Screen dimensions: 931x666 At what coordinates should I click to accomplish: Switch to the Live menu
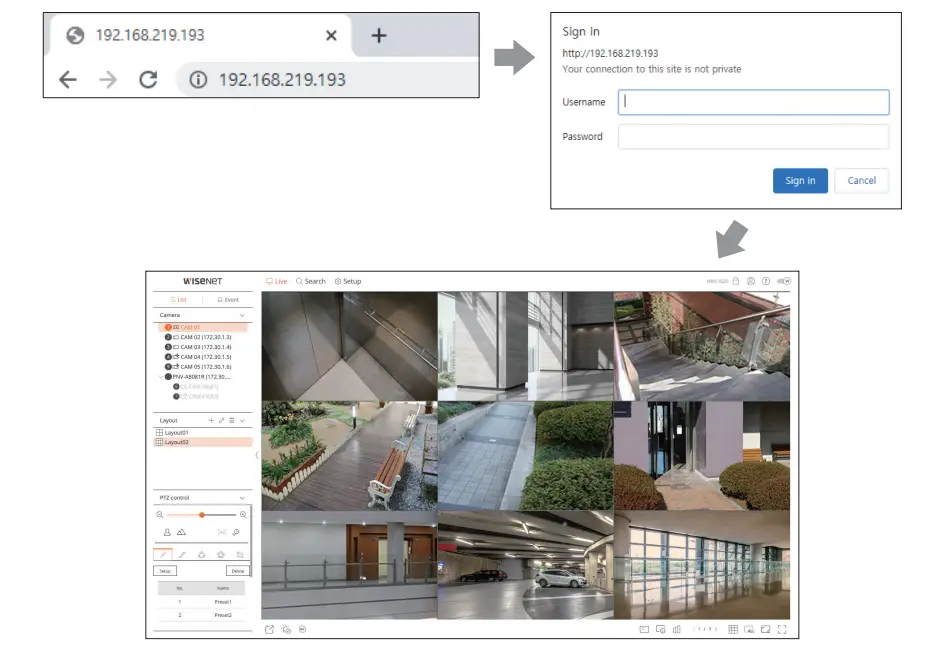point(277,281)
